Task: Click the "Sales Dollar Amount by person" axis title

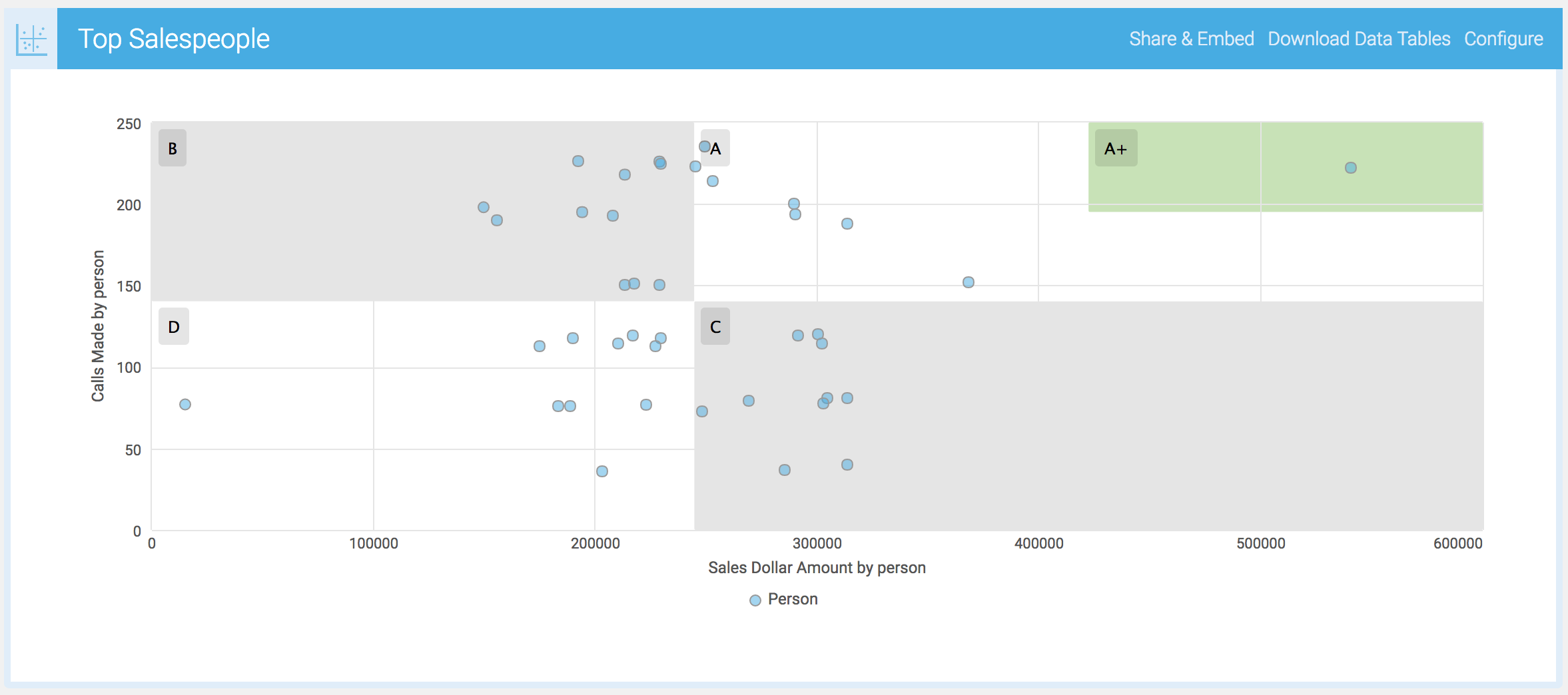Action: tap(817, 568)
